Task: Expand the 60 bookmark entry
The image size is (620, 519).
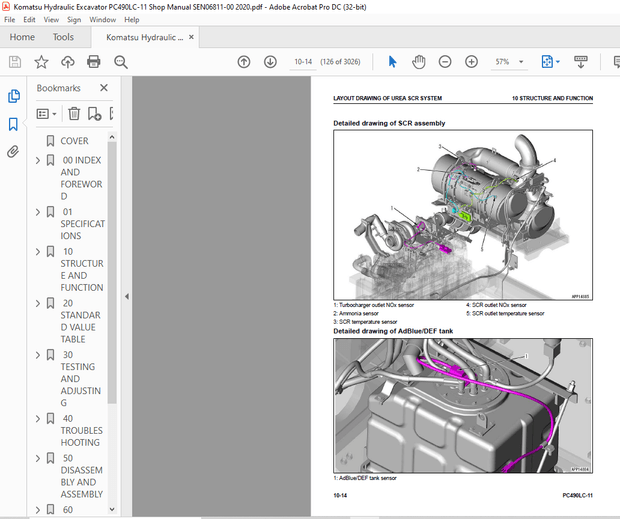Action: point(38,510)
